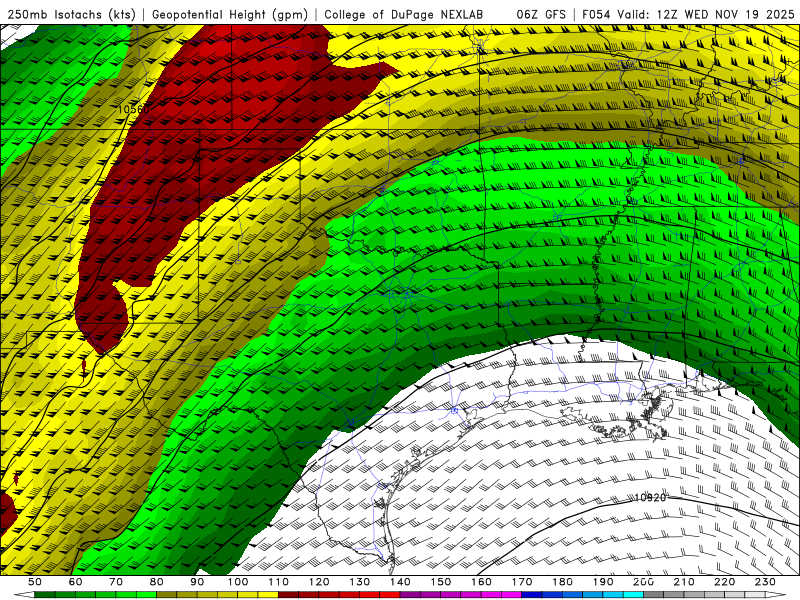Click the 'College of DuPage NEXLAB' label
Image resolution: width=800 pixels, height=600 pixels.
[x=404, y=15]
